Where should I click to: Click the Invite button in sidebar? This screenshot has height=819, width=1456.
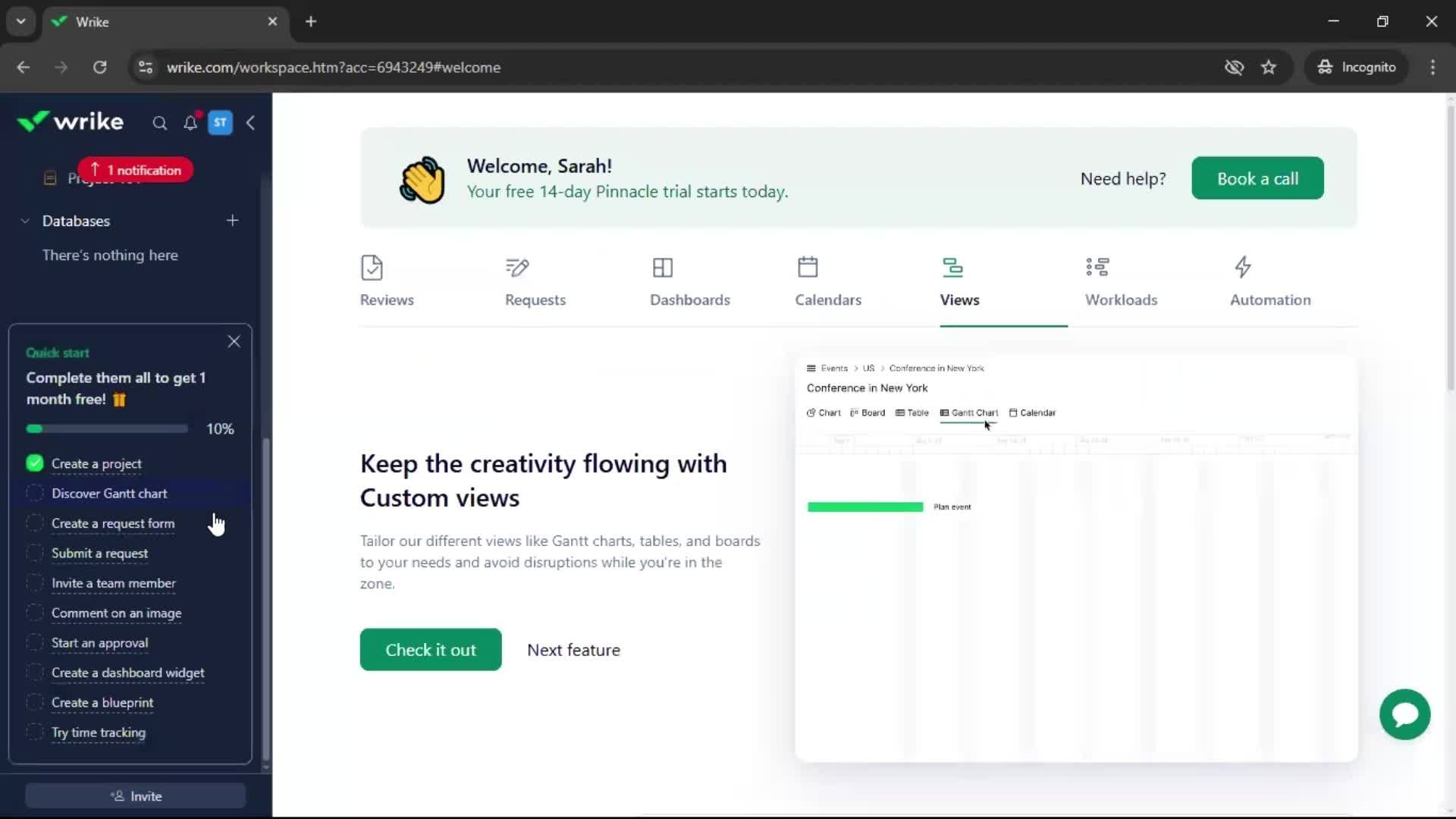pos(136,796)
